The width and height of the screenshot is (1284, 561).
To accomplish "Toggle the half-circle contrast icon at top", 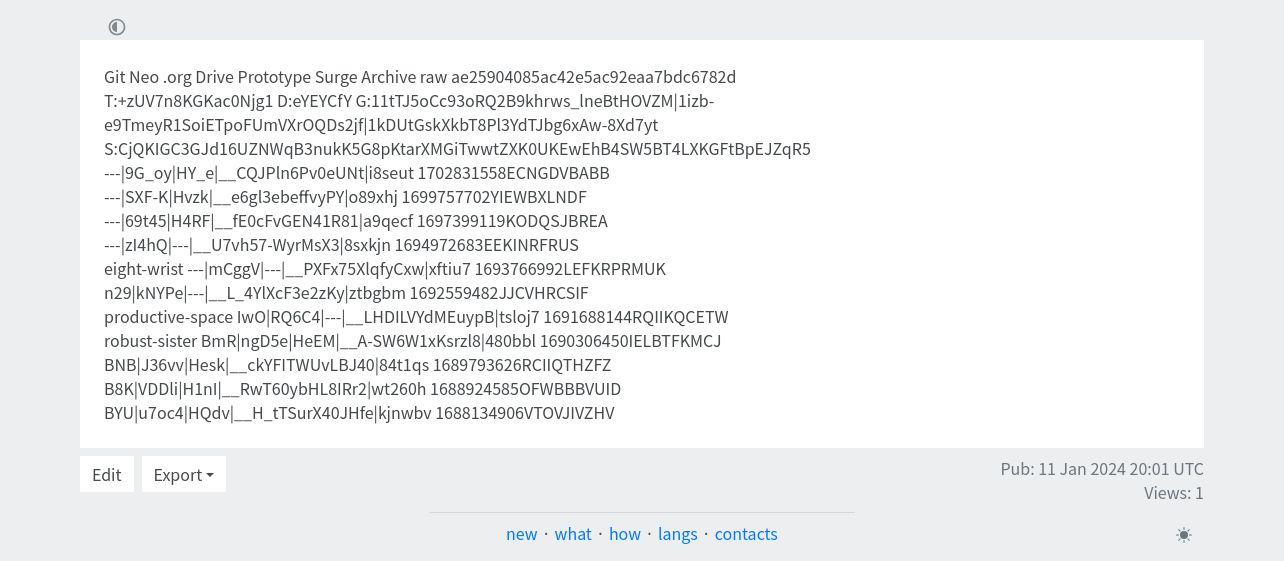I will [117, 27].
